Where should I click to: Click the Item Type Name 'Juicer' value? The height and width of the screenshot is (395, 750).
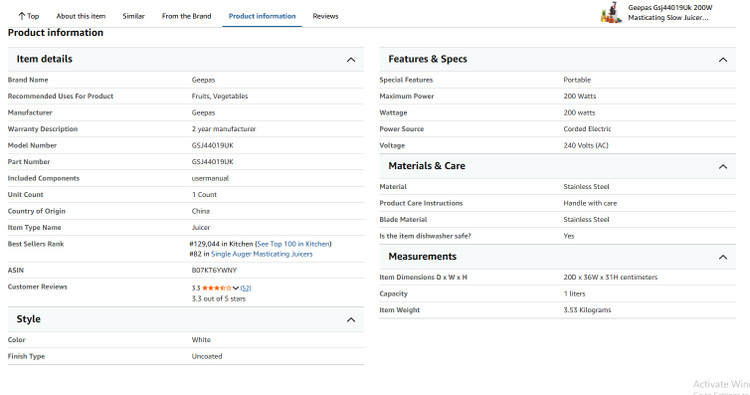[201, 228]
